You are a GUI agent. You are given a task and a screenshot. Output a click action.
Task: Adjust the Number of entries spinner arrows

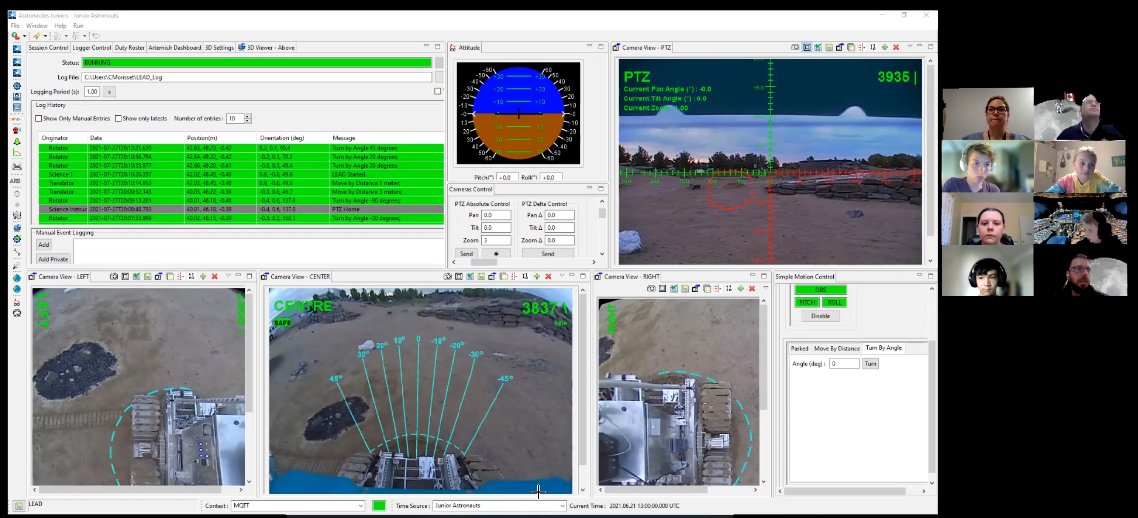click(x=247, y=118)
